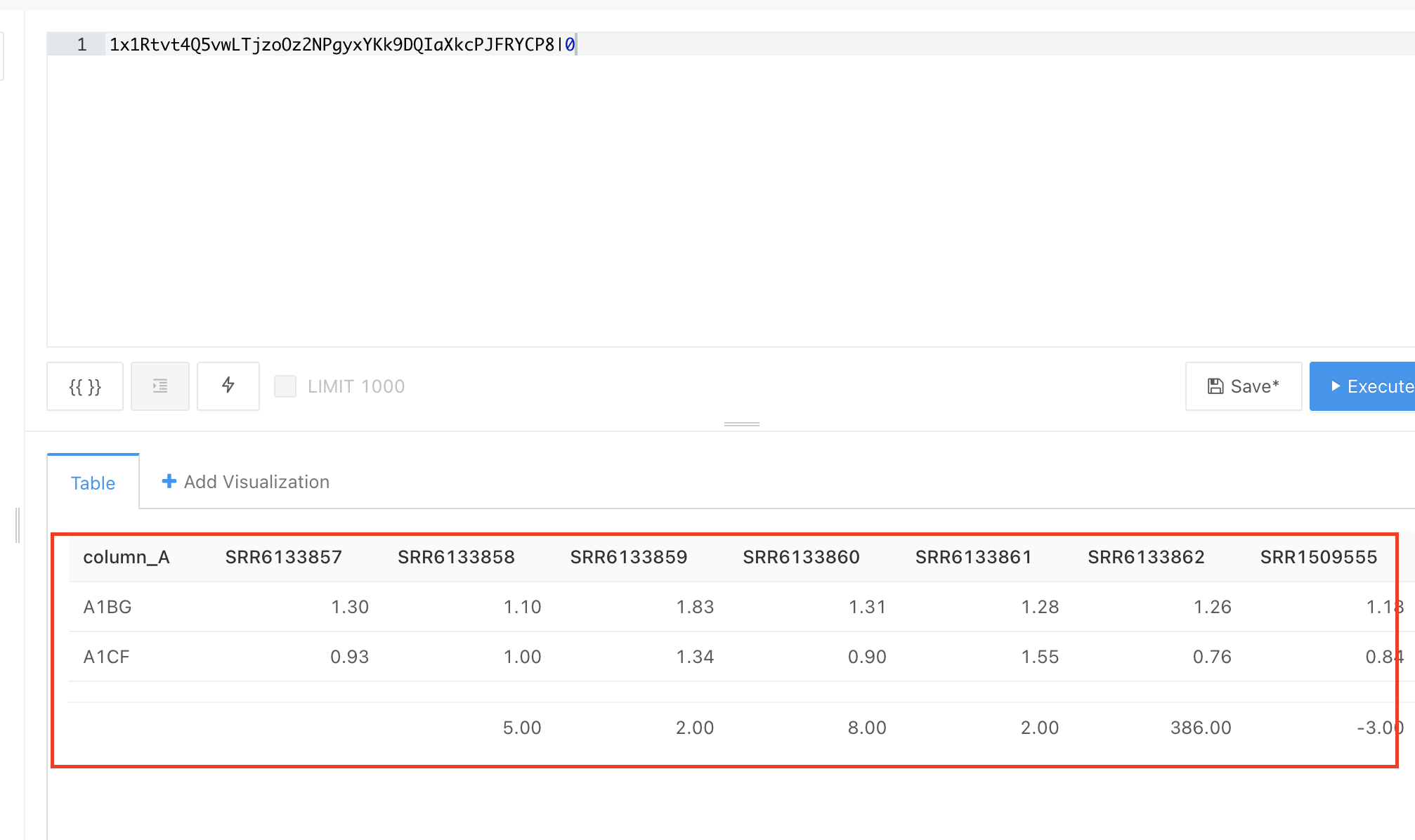Click the panel resize handle above results
This screenshot has width=1415, height=840.
(741, 424)
